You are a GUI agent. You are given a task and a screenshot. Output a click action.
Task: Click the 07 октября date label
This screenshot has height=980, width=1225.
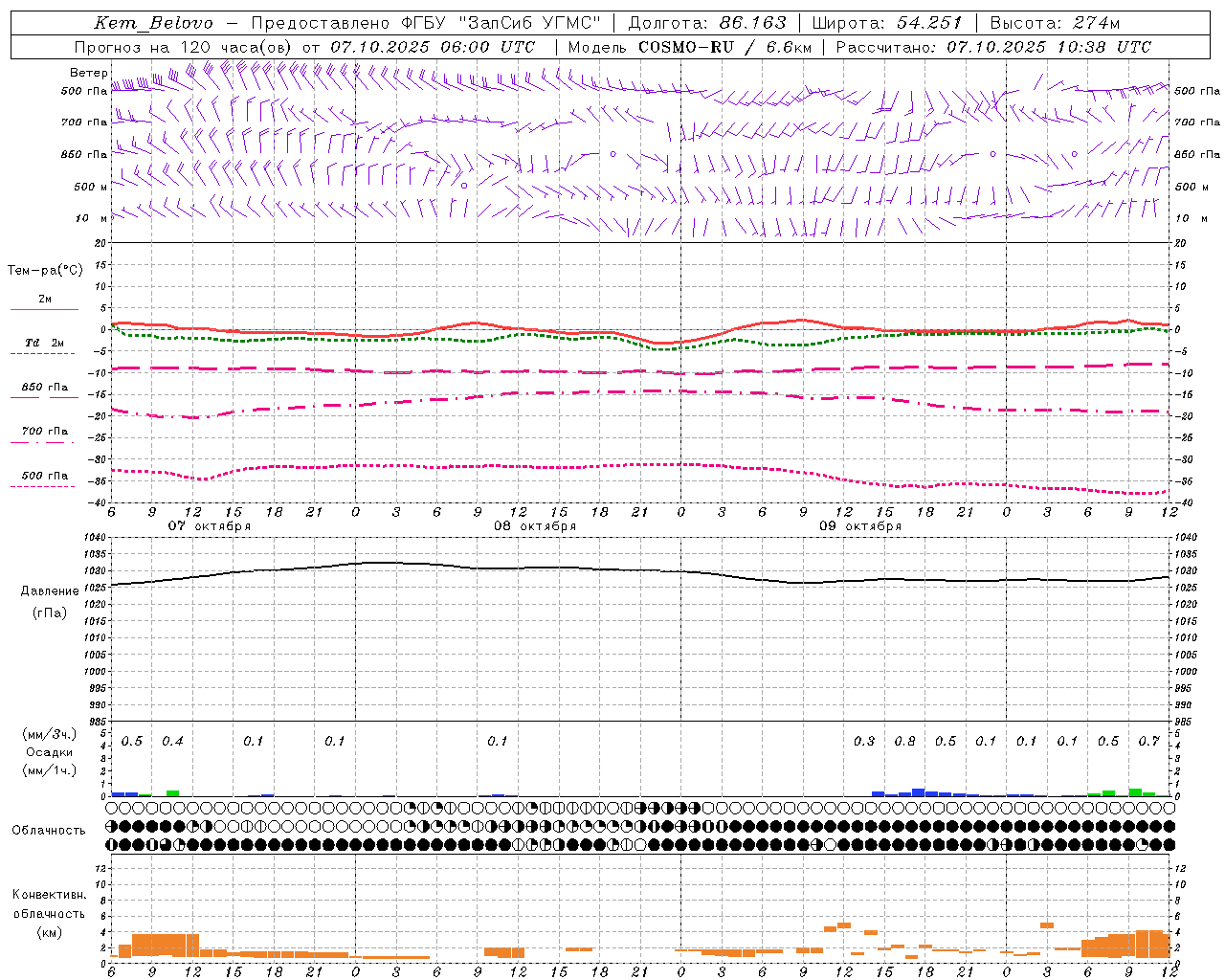pos(210,526)
